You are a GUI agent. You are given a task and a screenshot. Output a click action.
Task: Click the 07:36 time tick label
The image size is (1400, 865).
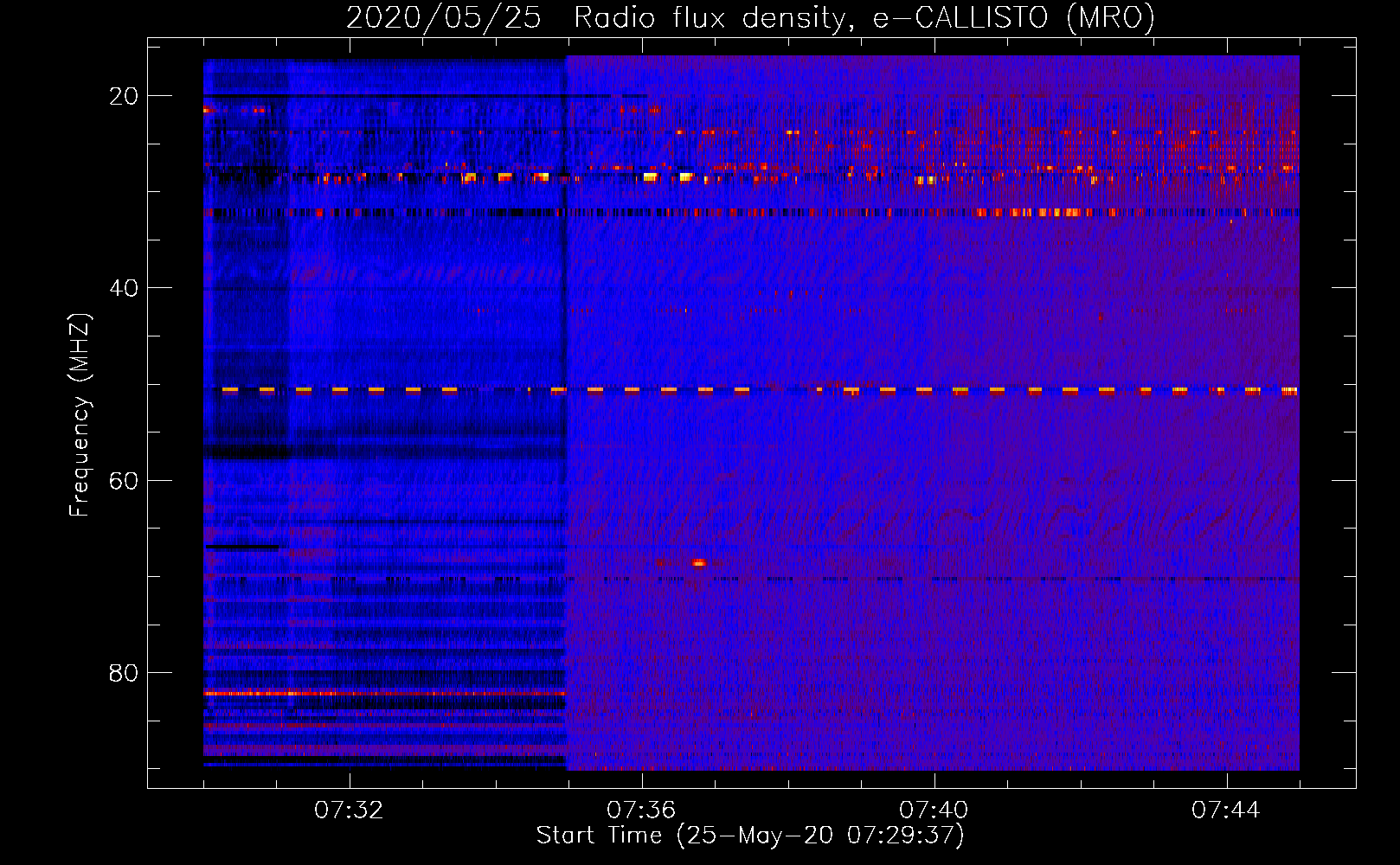coord(641,811)
